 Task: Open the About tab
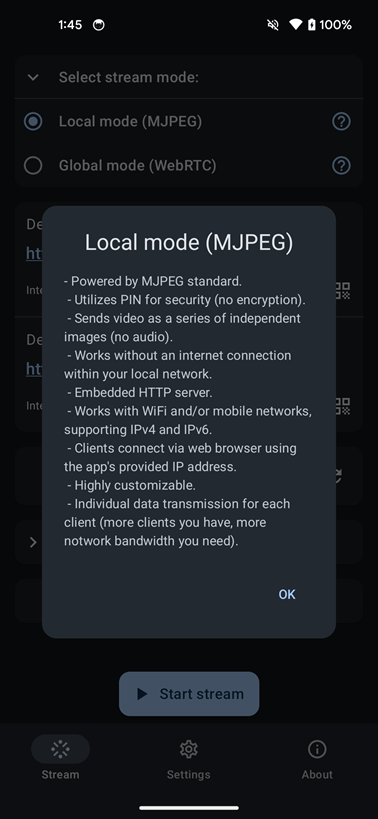(x=317, y=758)
